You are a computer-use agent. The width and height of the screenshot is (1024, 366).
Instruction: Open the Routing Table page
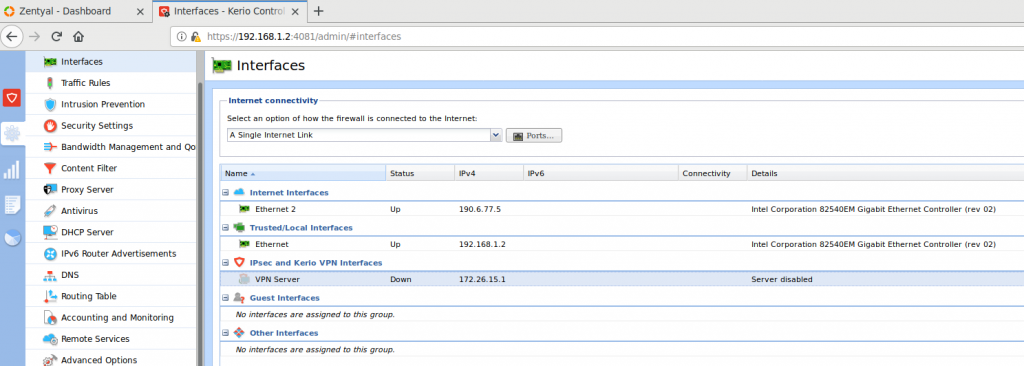pos(88,296)
